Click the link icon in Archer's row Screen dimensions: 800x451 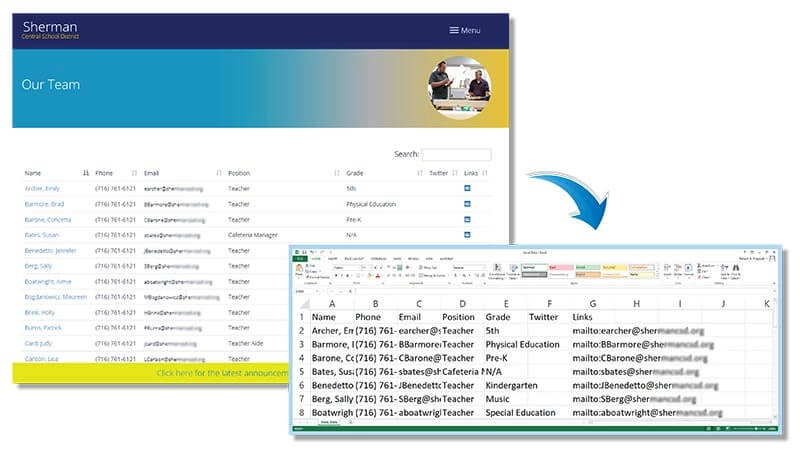pos(468,188)
